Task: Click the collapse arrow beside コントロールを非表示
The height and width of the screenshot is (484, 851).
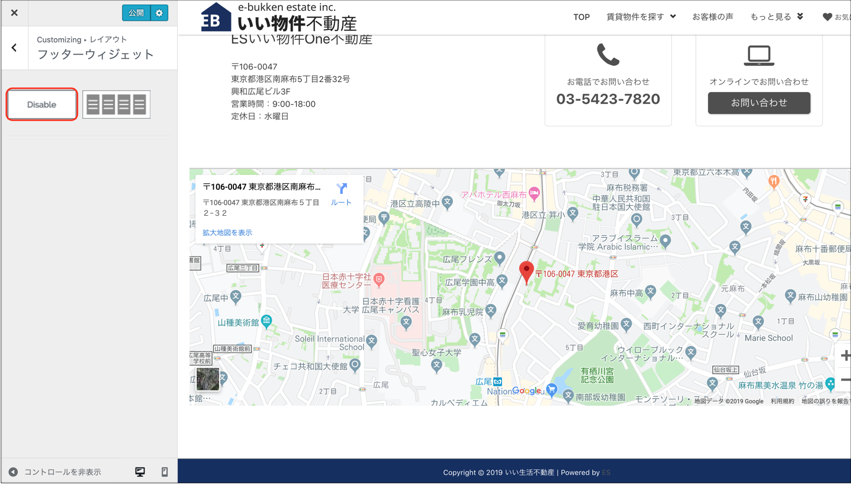Action: click(x=13, y=472)
